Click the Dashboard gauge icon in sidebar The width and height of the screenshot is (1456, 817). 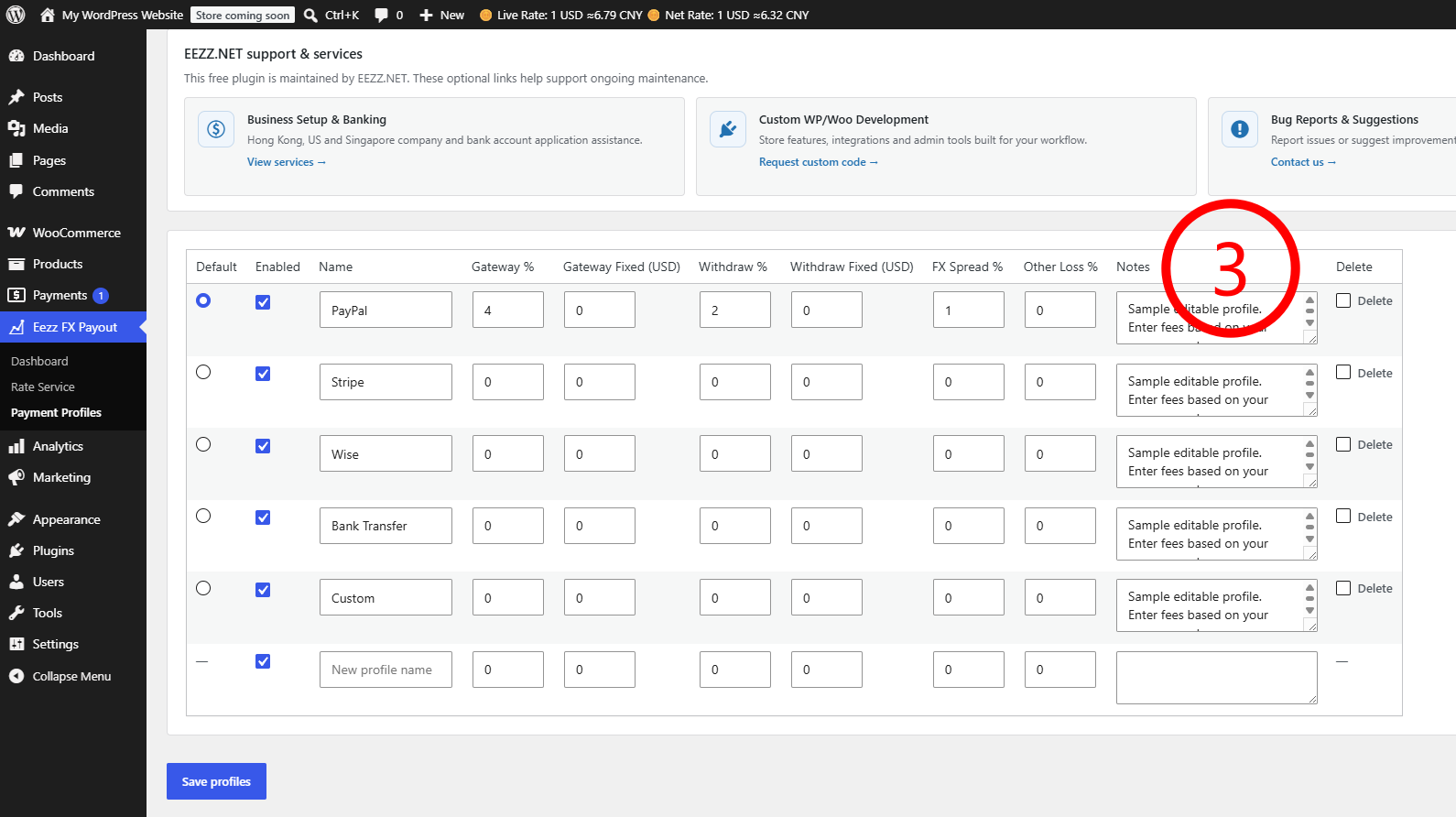point(16,56)
